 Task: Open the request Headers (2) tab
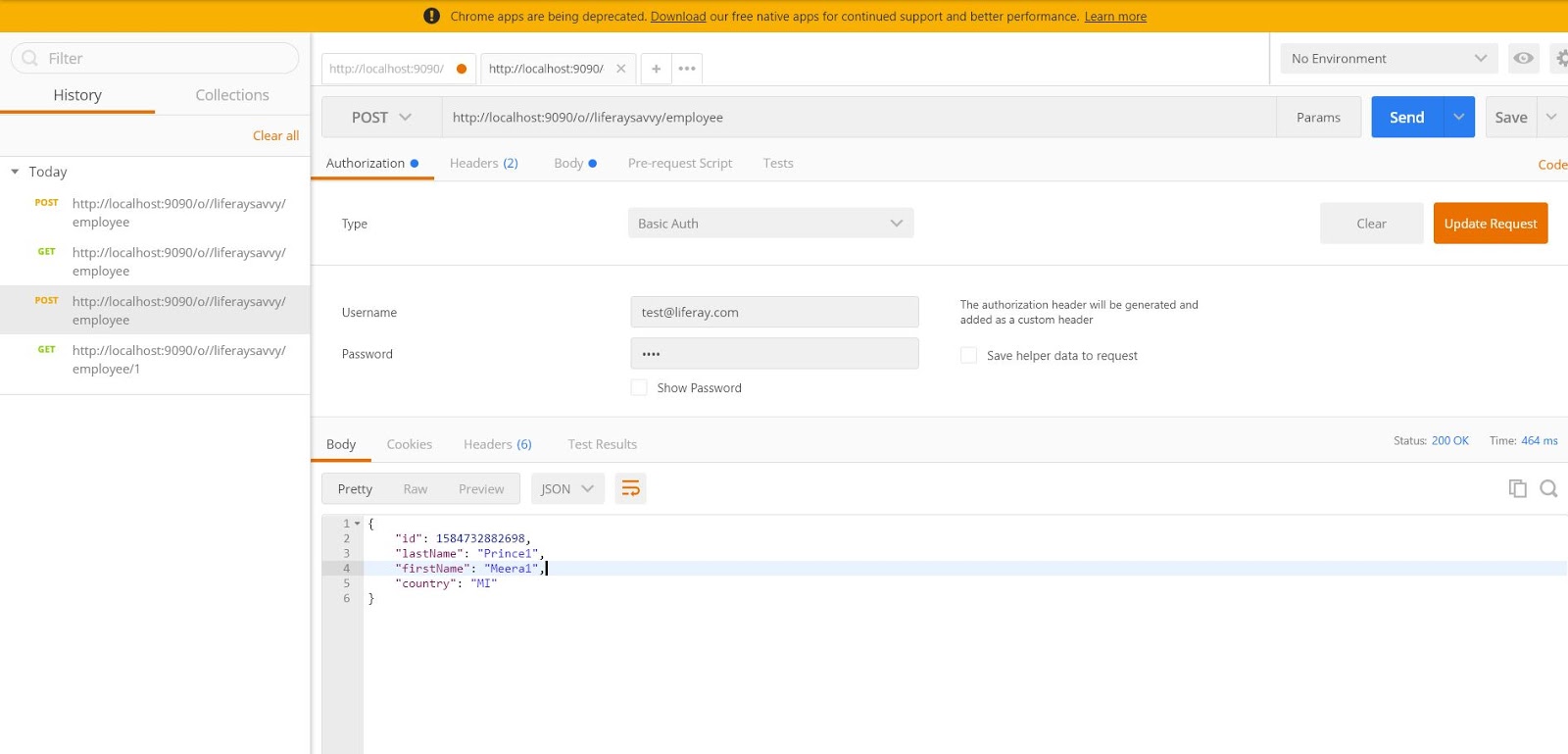[x=484, y=163]
